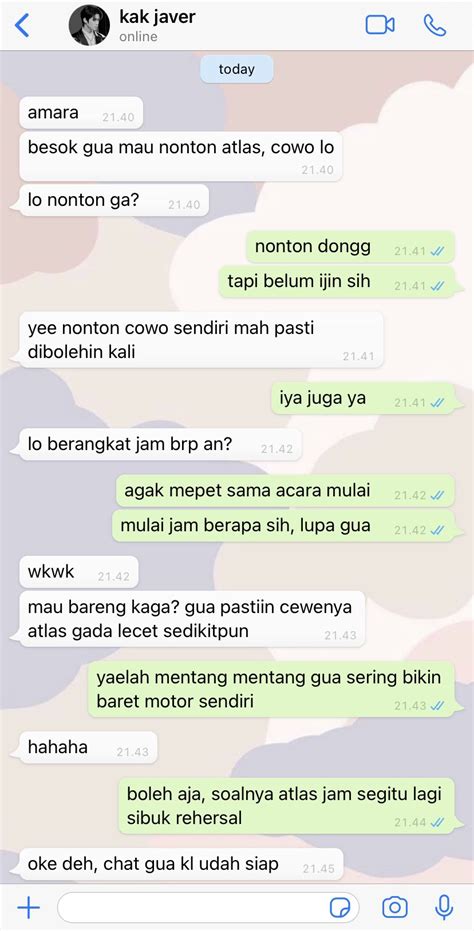Viewport: 474px width, 931px height.
Task: Select the message "lo berangkat jam brp an?"
Action: tap(160, 445)
